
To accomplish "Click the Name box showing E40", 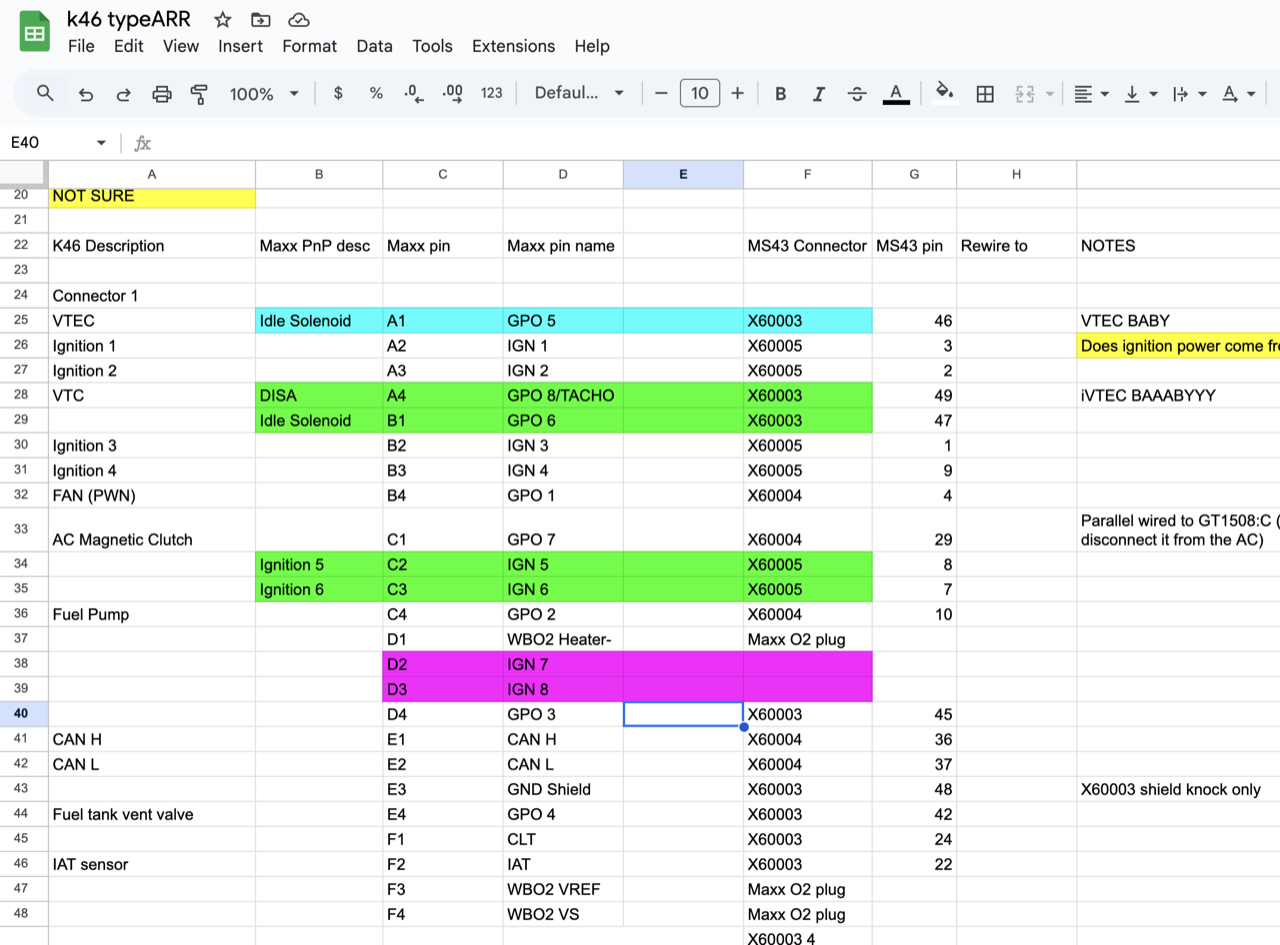I will click(x=58, y=143).
